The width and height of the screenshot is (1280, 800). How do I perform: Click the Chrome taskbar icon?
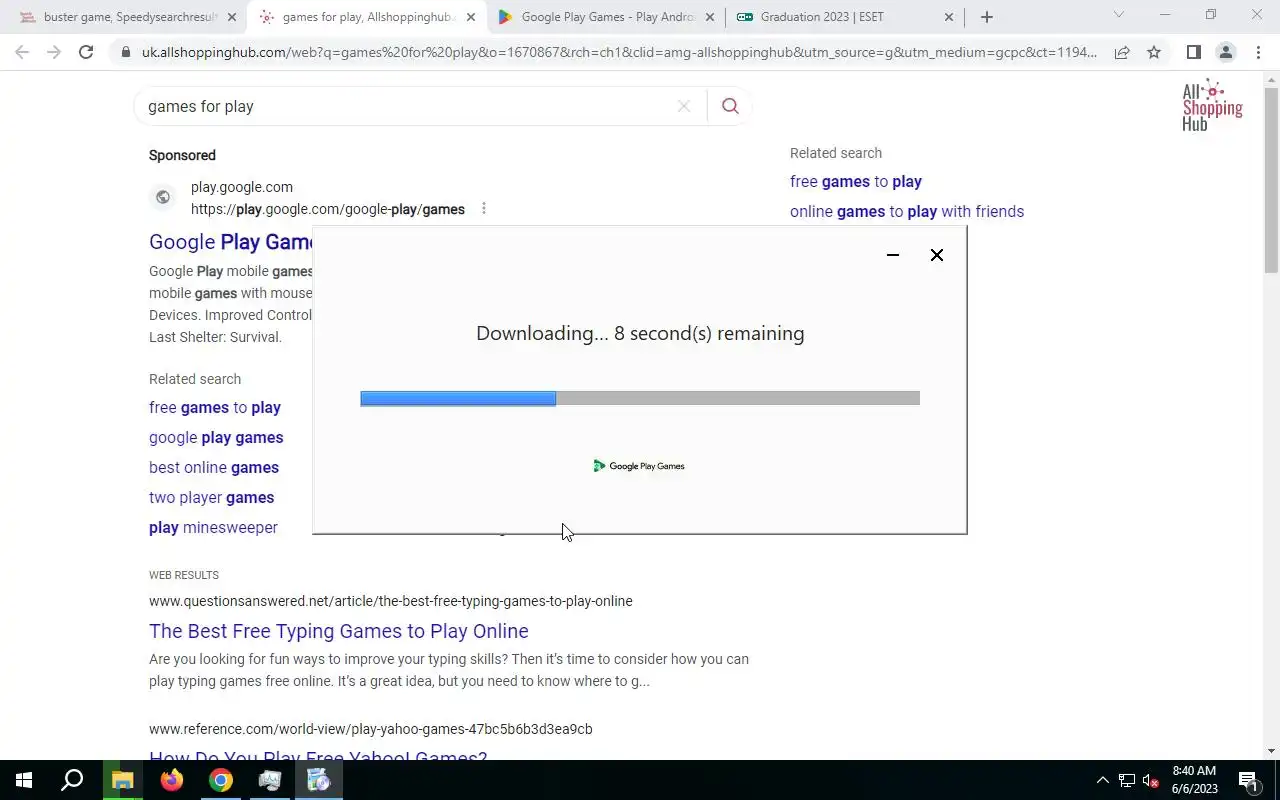(x=221, y=780)
